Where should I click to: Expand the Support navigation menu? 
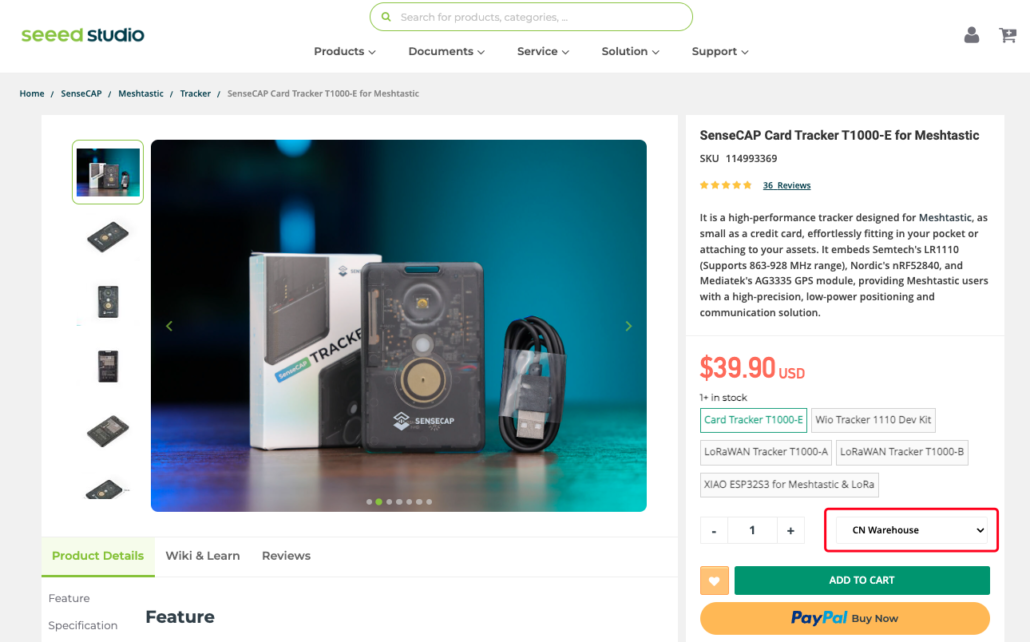click(720, 52)
